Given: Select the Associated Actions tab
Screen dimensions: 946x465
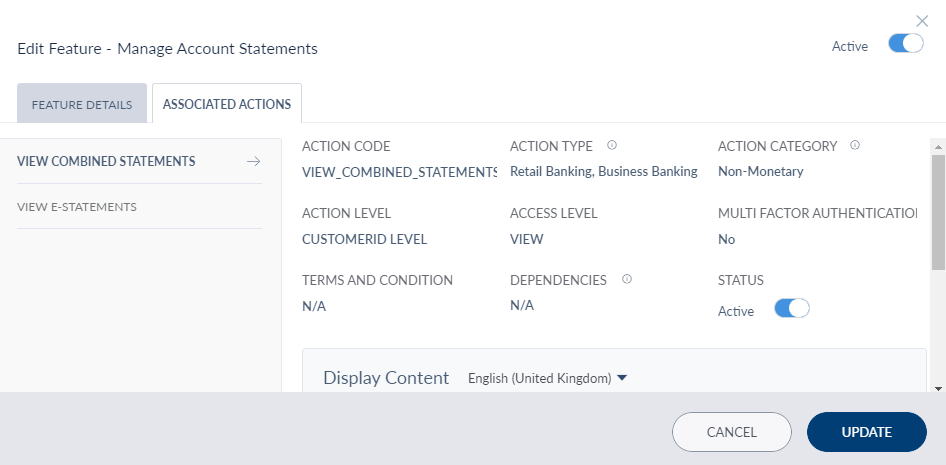Looking at the screenshot, I should point(227,104).
